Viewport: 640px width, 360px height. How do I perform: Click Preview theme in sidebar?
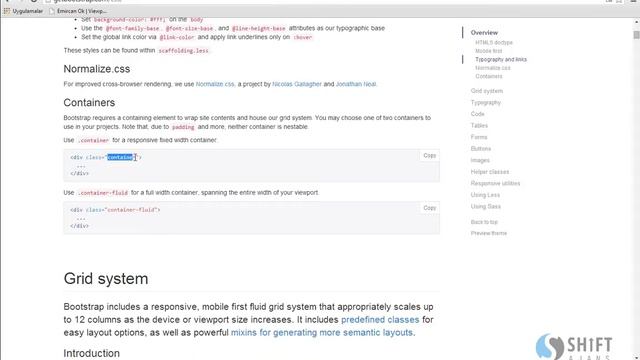[x=489, y=233]
